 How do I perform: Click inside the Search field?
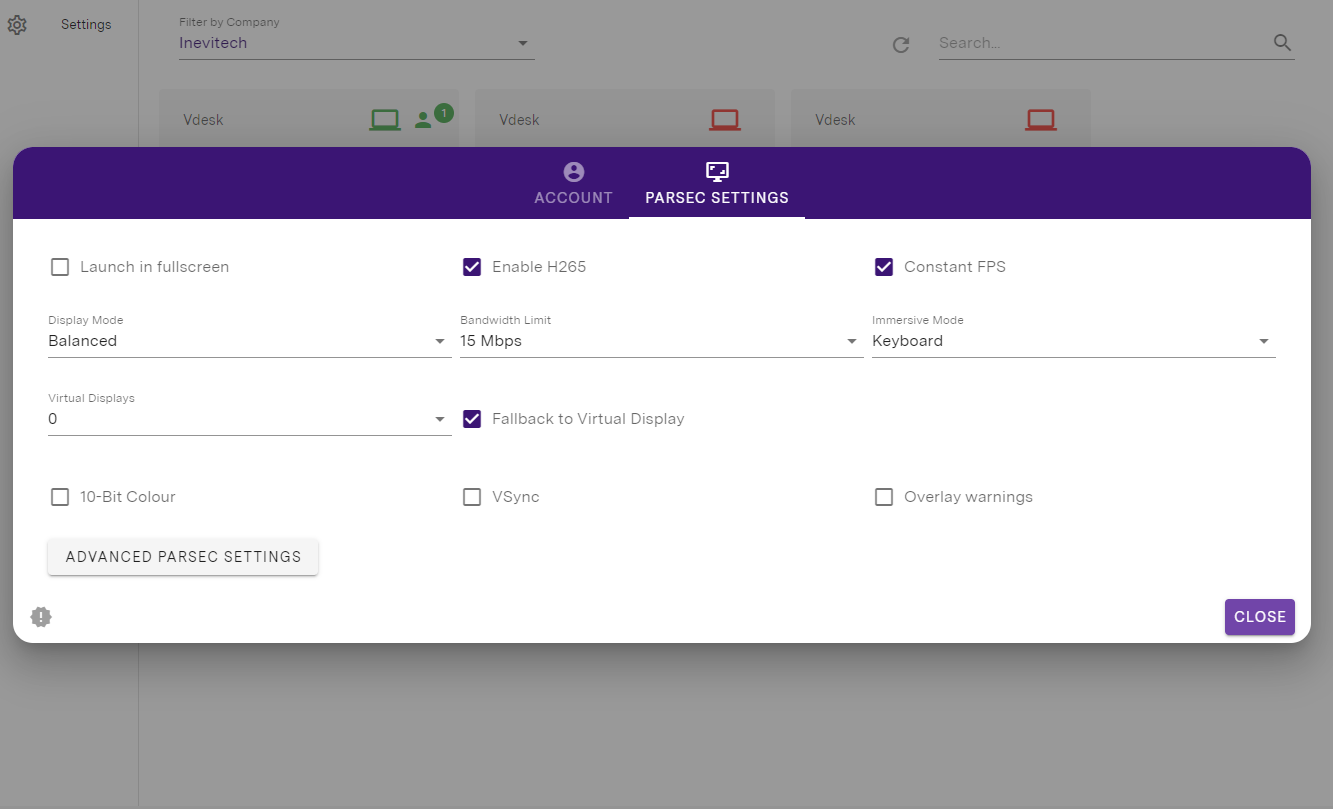click(x=1100, y=43)
